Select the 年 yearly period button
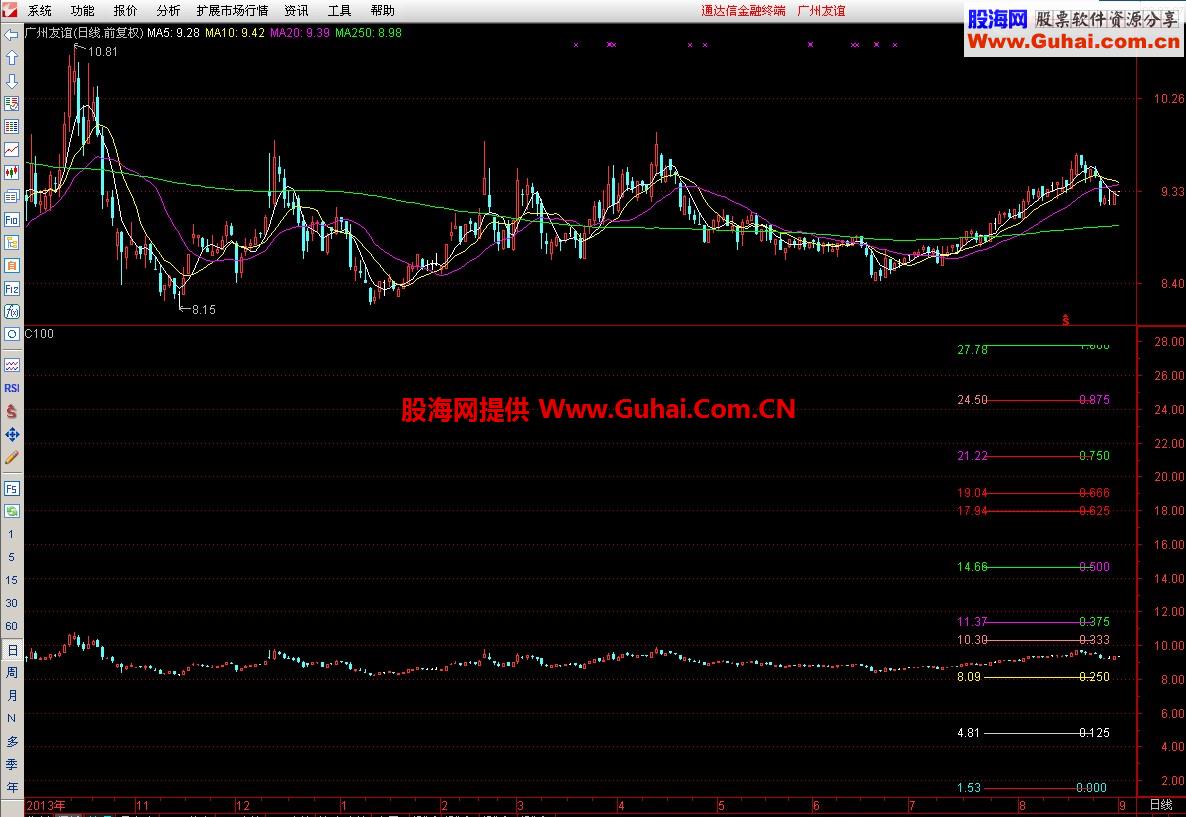This screenshot has width=1186, height=817. coord(11,787)
